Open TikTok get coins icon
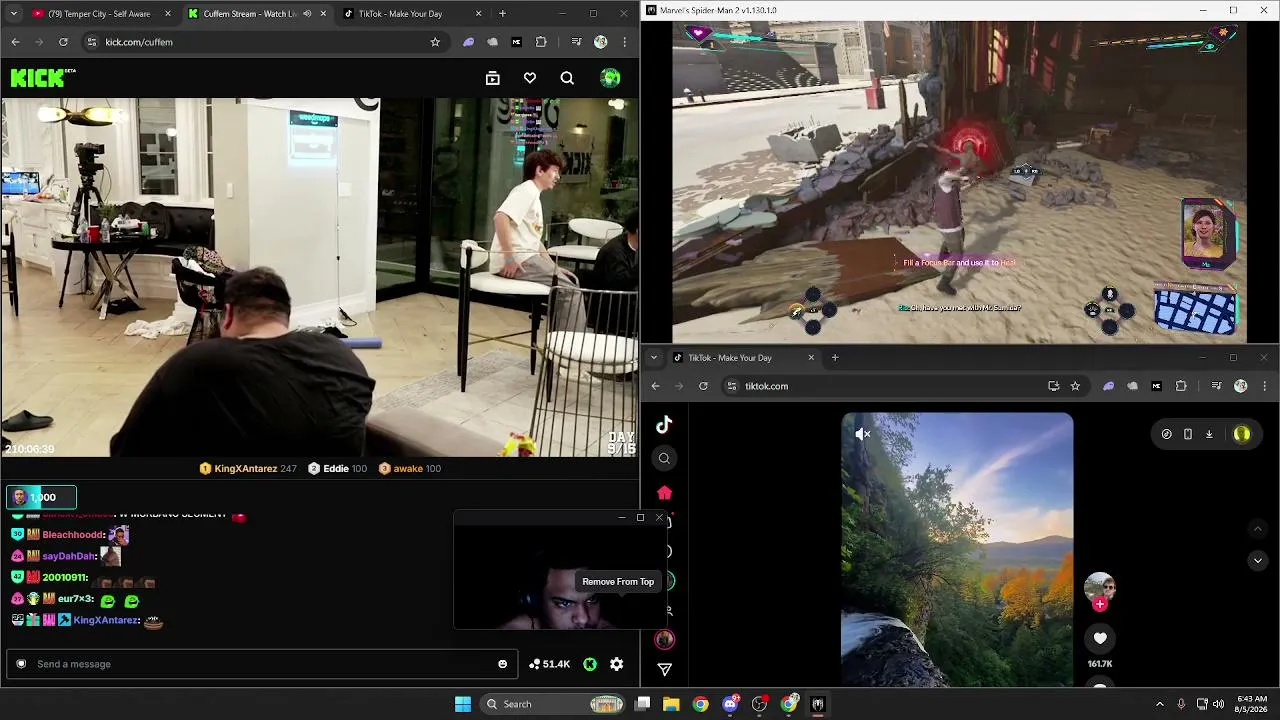 point(1166,434)
